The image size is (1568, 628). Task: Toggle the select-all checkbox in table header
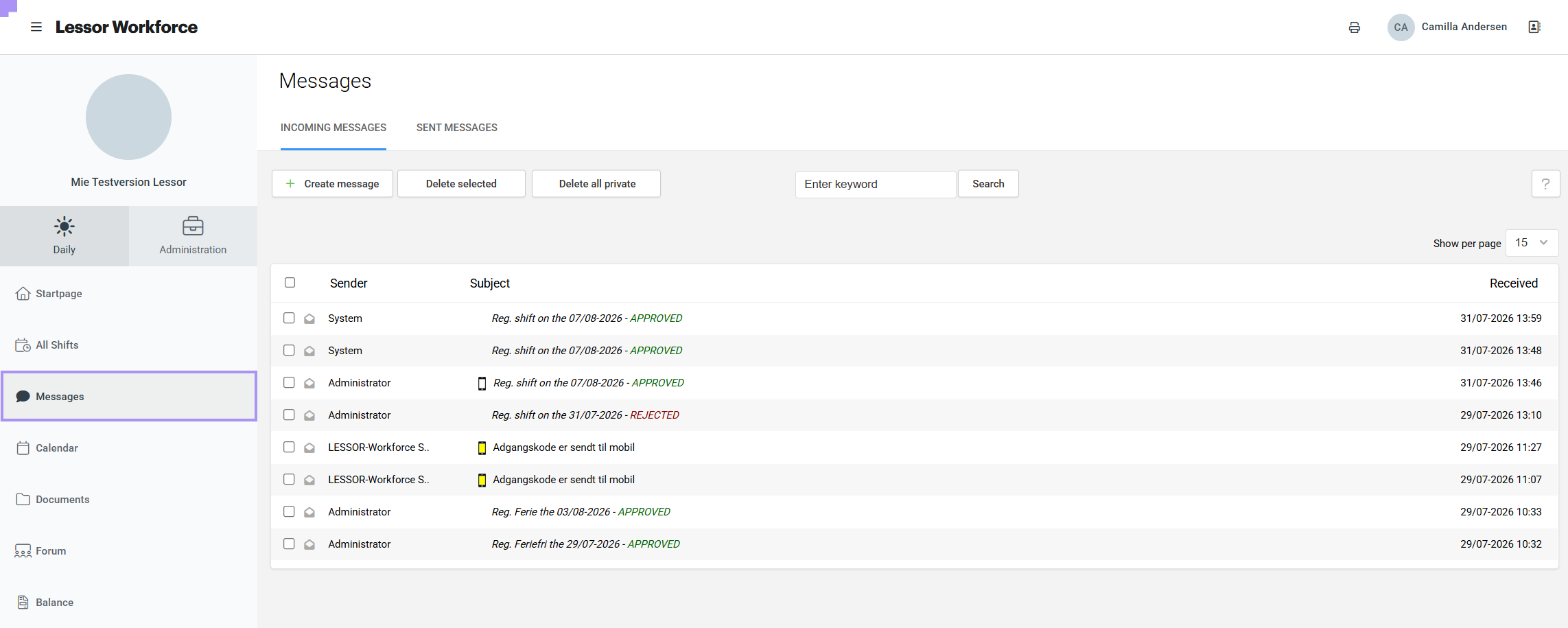point(290,283)
